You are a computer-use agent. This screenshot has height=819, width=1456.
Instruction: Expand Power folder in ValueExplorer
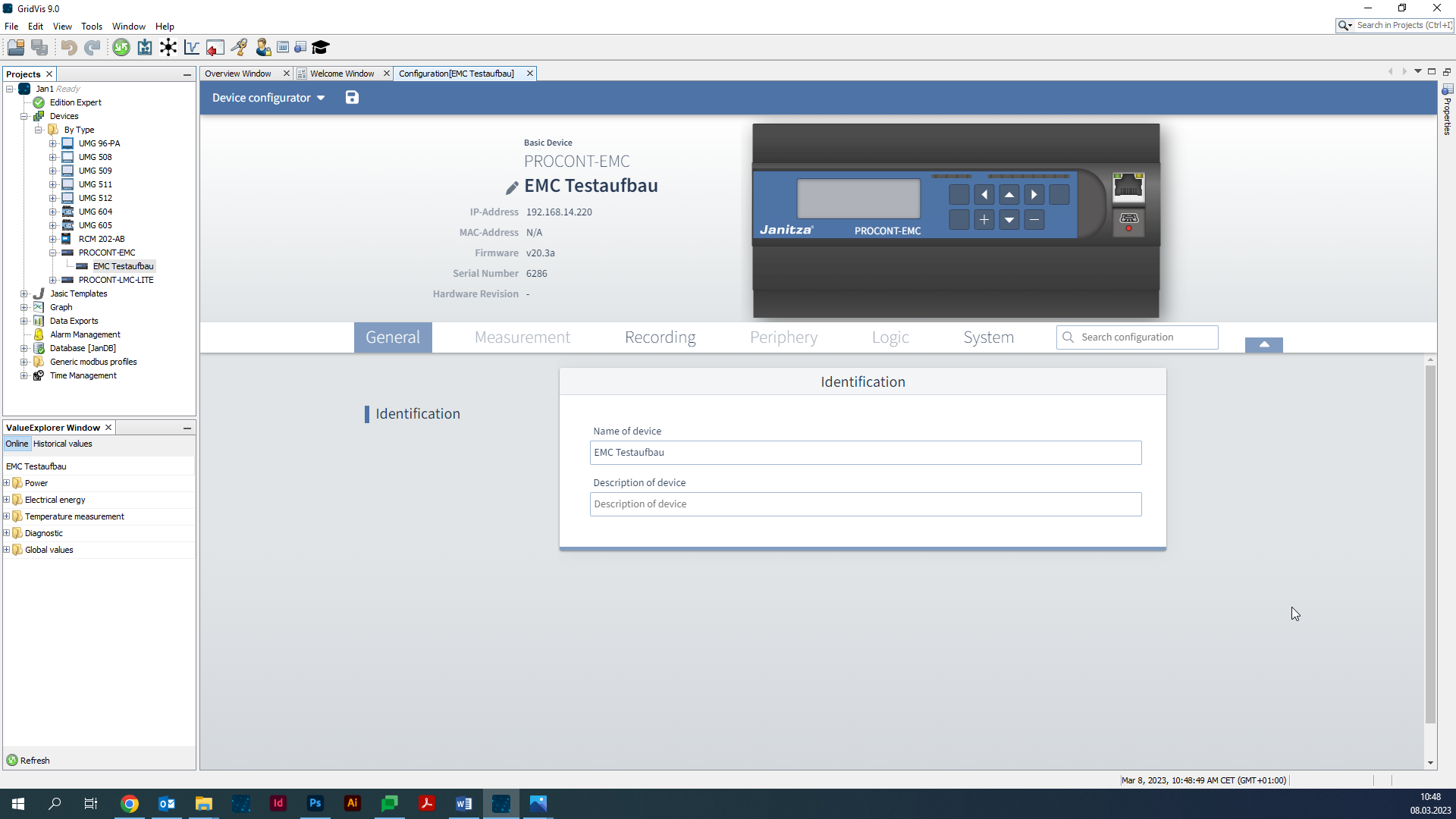(7, 483)
